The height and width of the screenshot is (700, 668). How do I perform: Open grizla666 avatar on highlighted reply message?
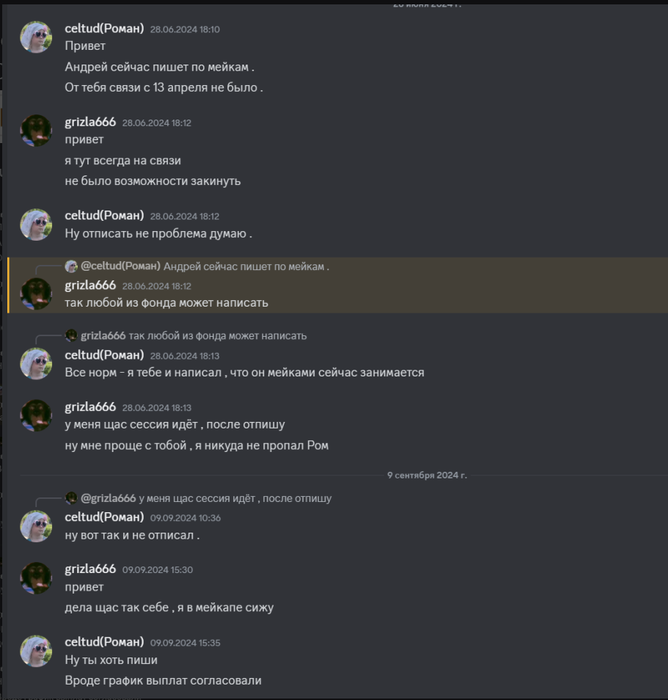pos(36,294)
